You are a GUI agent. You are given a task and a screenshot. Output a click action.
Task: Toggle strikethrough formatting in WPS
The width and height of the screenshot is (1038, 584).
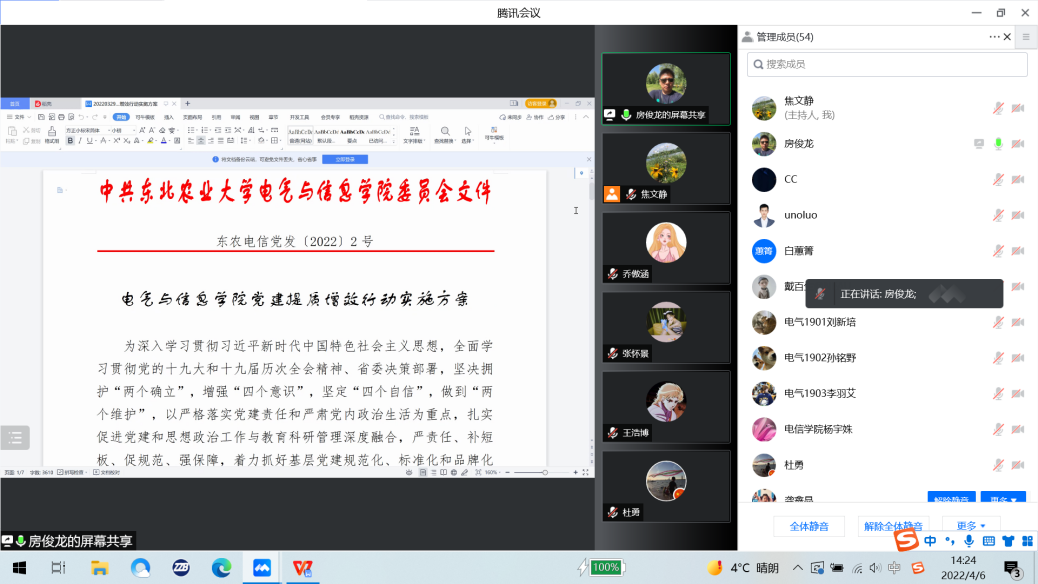pos(103,140)
